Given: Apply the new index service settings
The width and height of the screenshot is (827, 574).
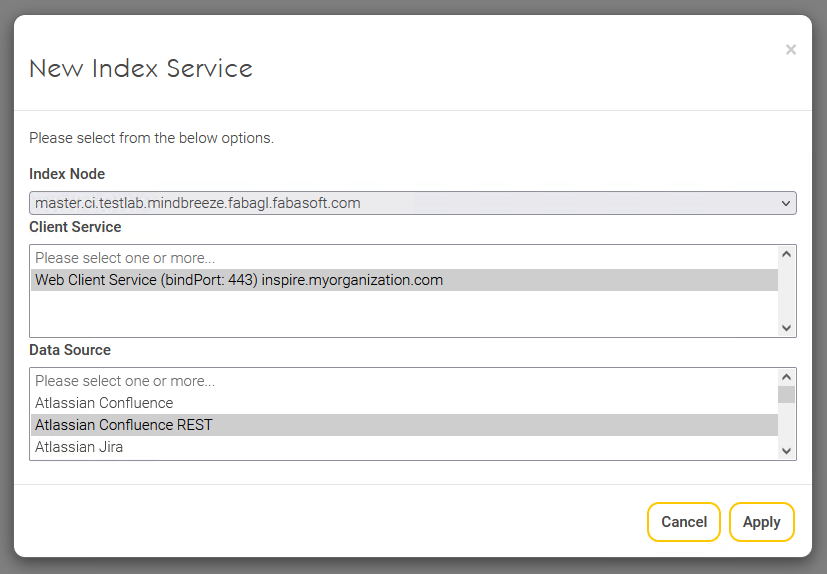Looking at the screenshot, I should point(761,522).
